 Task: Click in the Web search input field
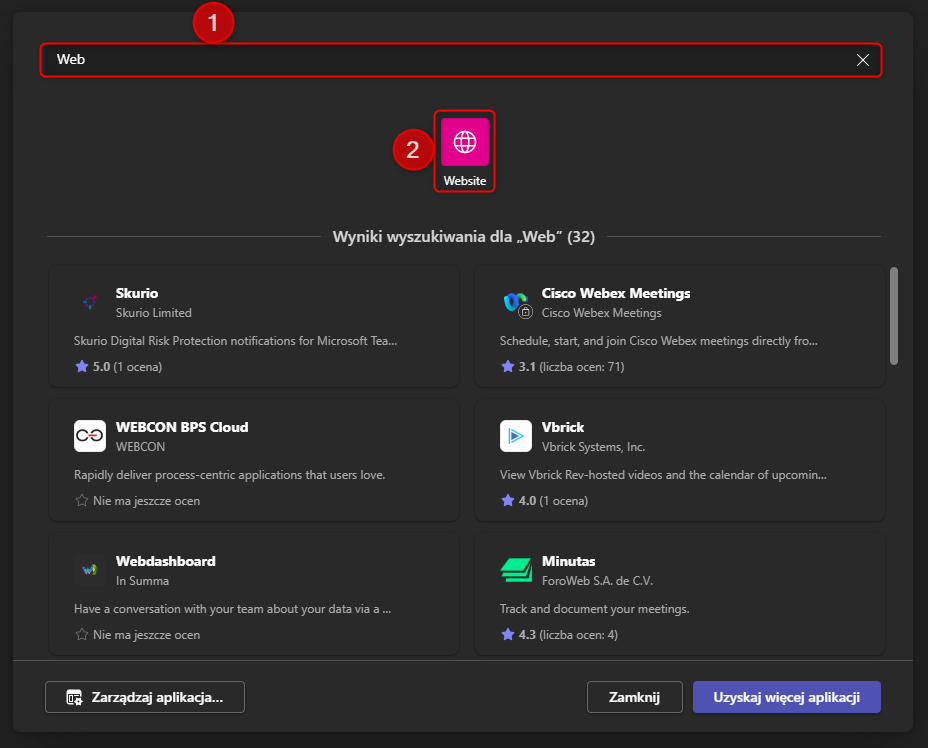(440, 60)
